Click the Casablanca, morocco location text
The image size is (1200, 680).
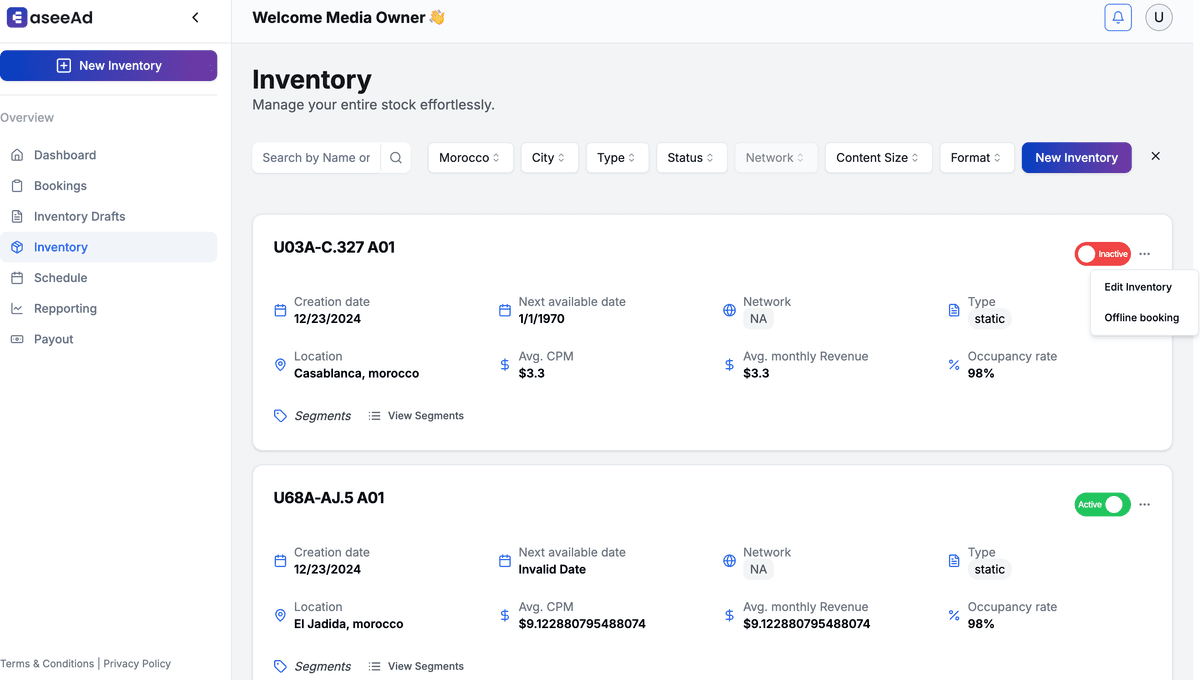[356, 374]
